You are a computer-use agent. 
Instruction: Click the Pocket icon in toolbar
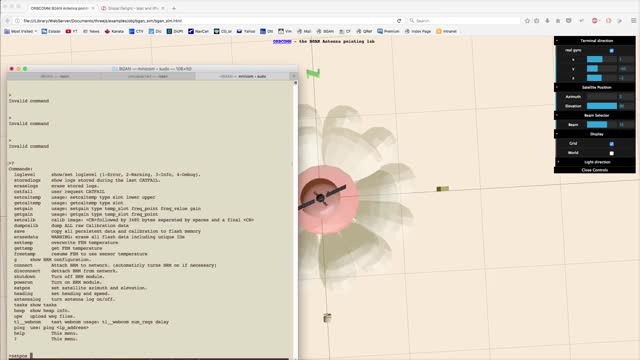[569, 21]
